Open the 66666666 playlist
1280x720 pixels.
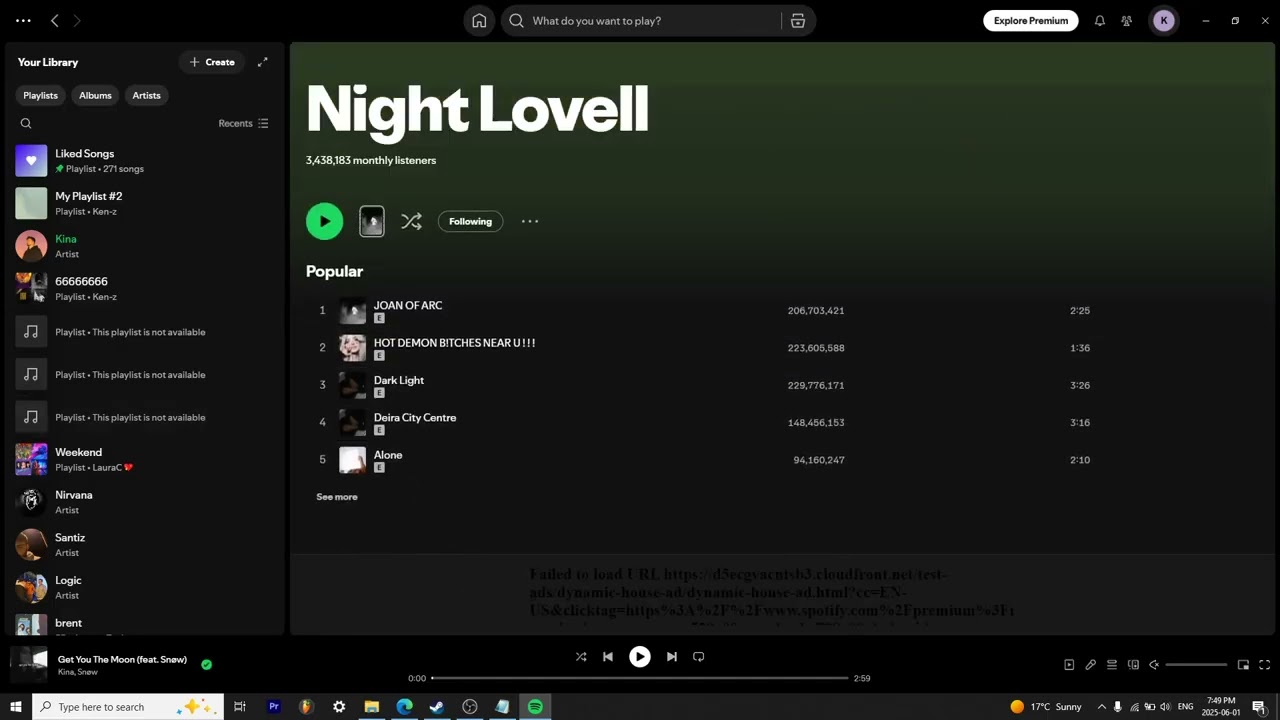[x=145, y=289]
